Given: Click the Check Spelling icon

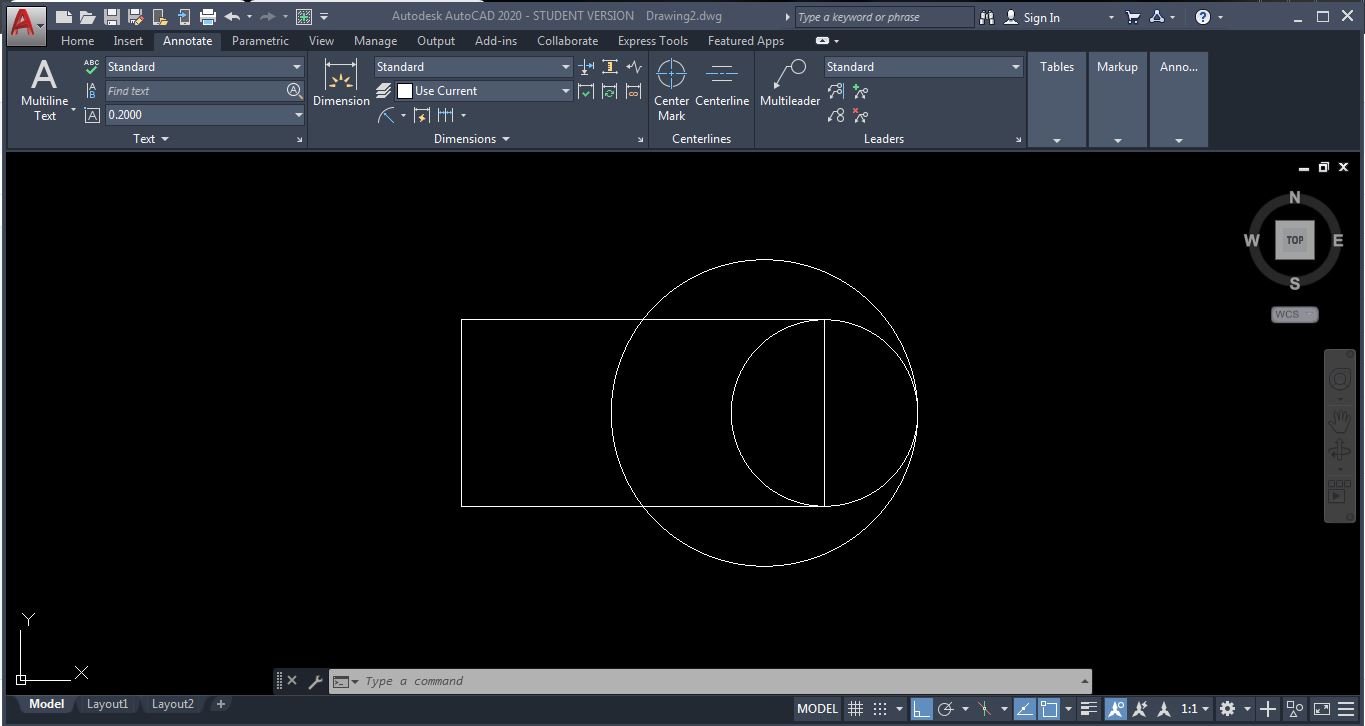Looking at the screenshot, I should click(x=89, y=67).
